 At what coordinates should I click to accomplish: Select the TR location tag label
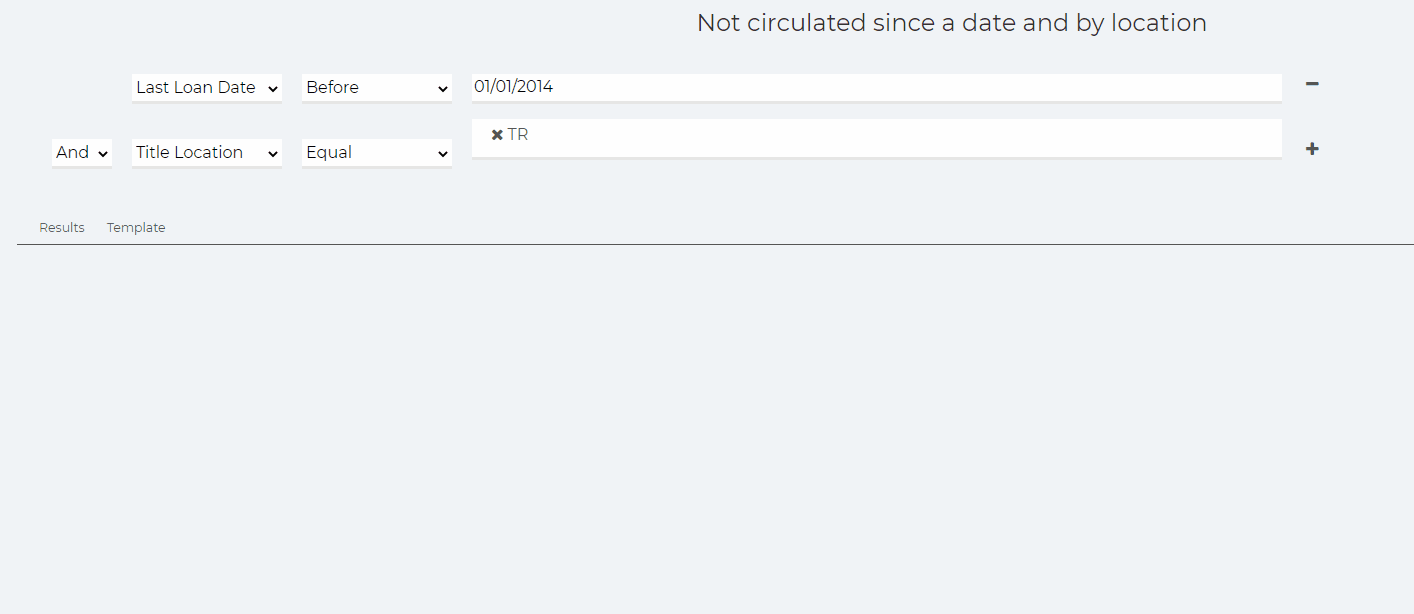518,135
